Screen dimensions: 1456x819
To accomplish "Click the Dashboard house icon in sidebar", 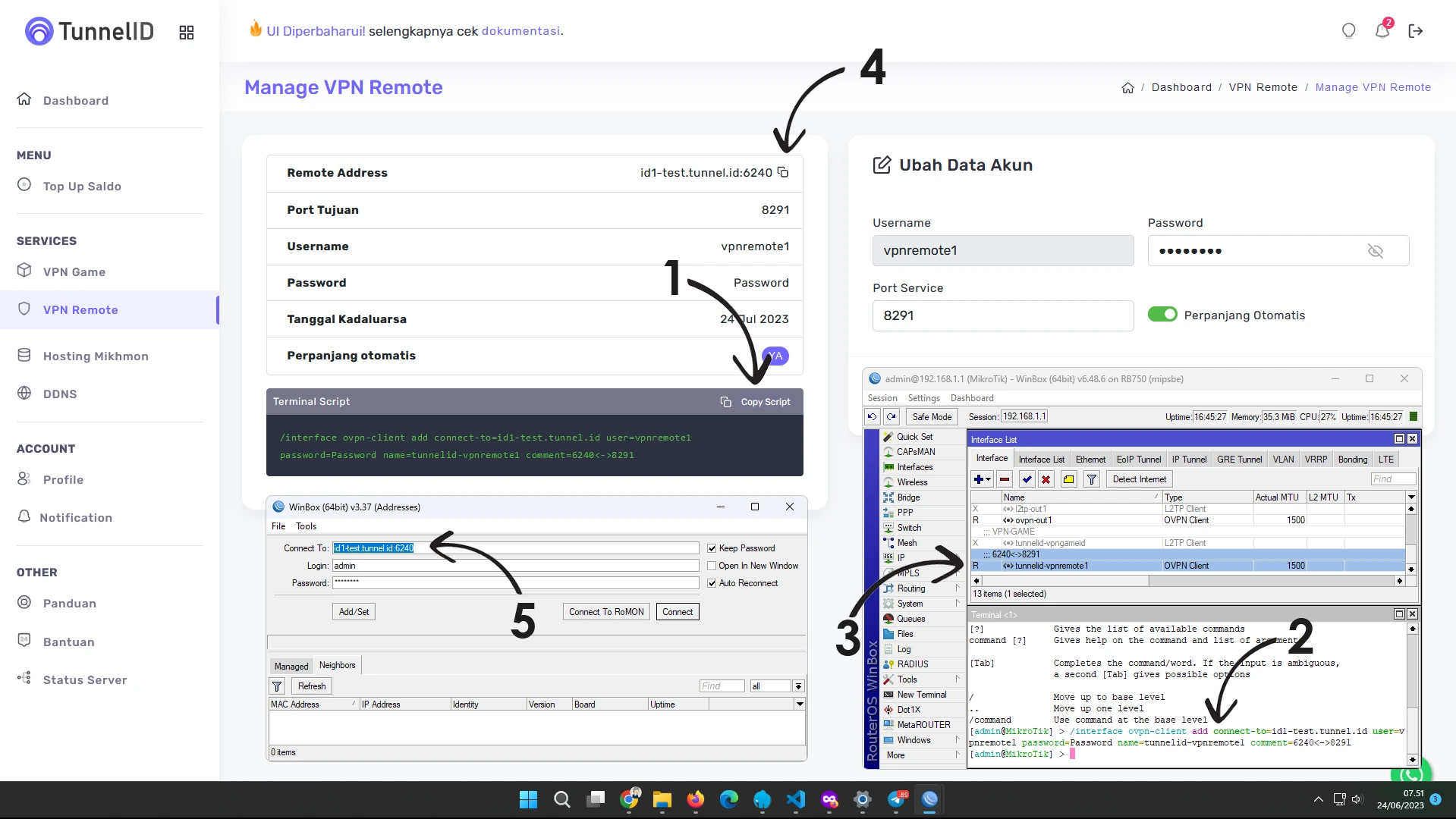I will (24, 99).
